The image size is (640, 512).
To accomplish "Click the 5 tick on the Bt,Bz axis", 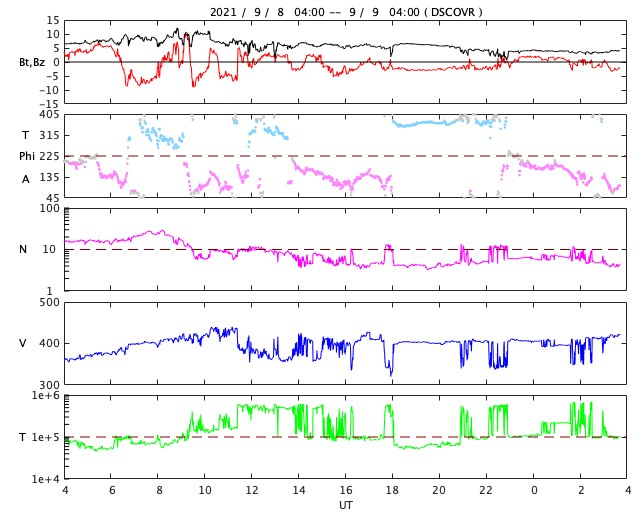I will tap(56, 48).
